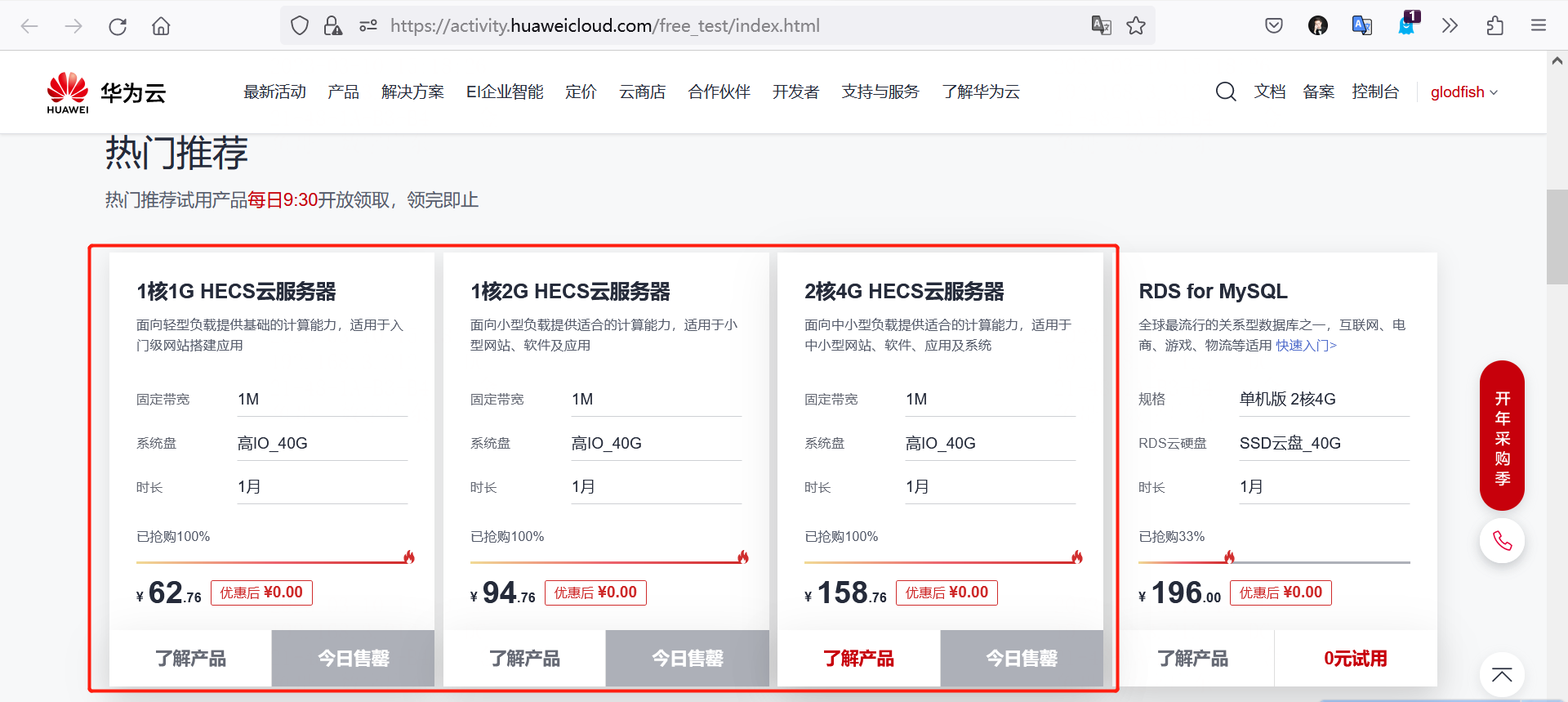
Task: Open the 控制台 console link
Action: (x=1375, y=92)
